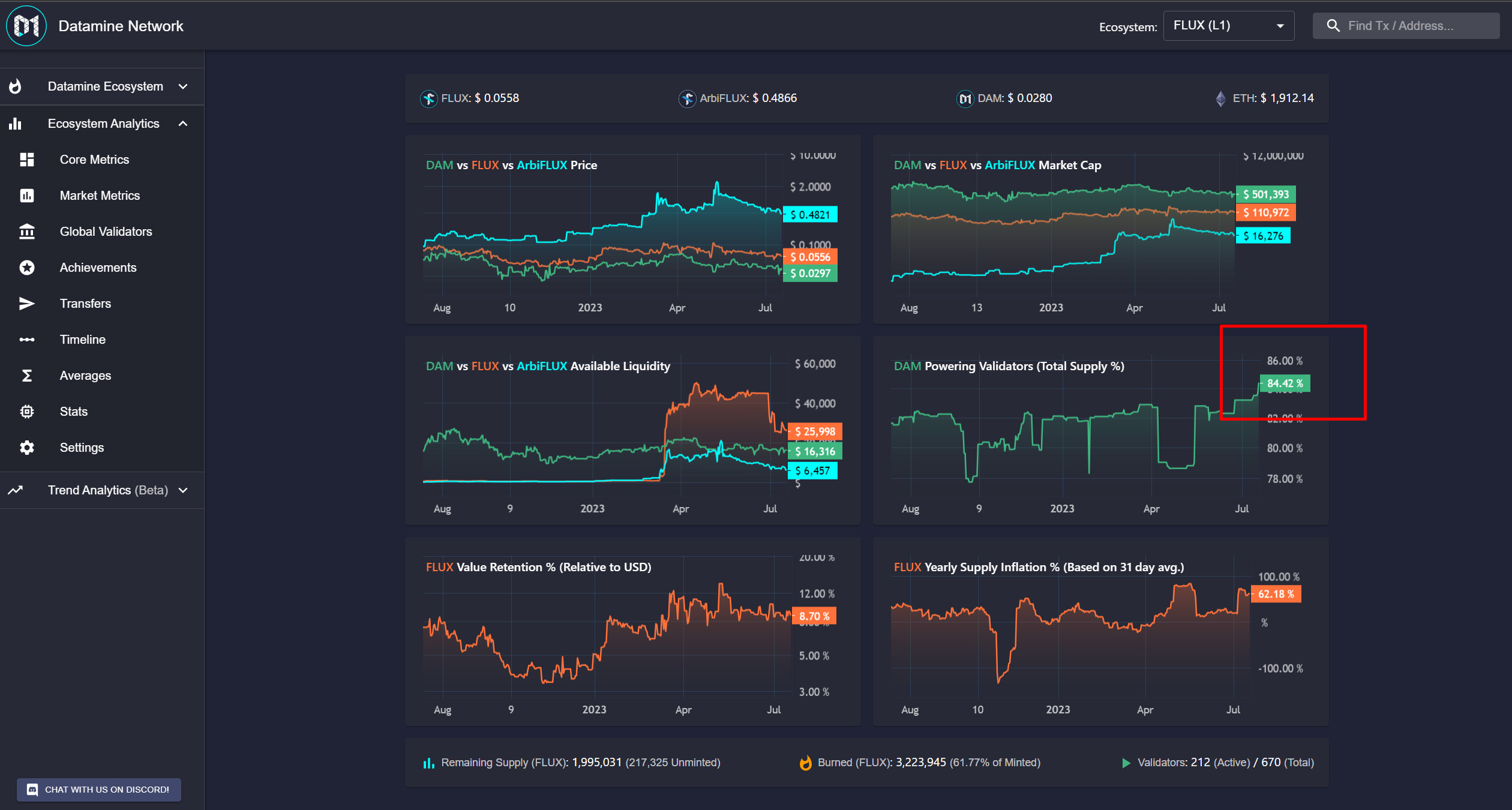Click the Validators play-arrow icon
The height and width of the screenshot is (810, 1512).
pyautogui.click(x=1126, y=763)
